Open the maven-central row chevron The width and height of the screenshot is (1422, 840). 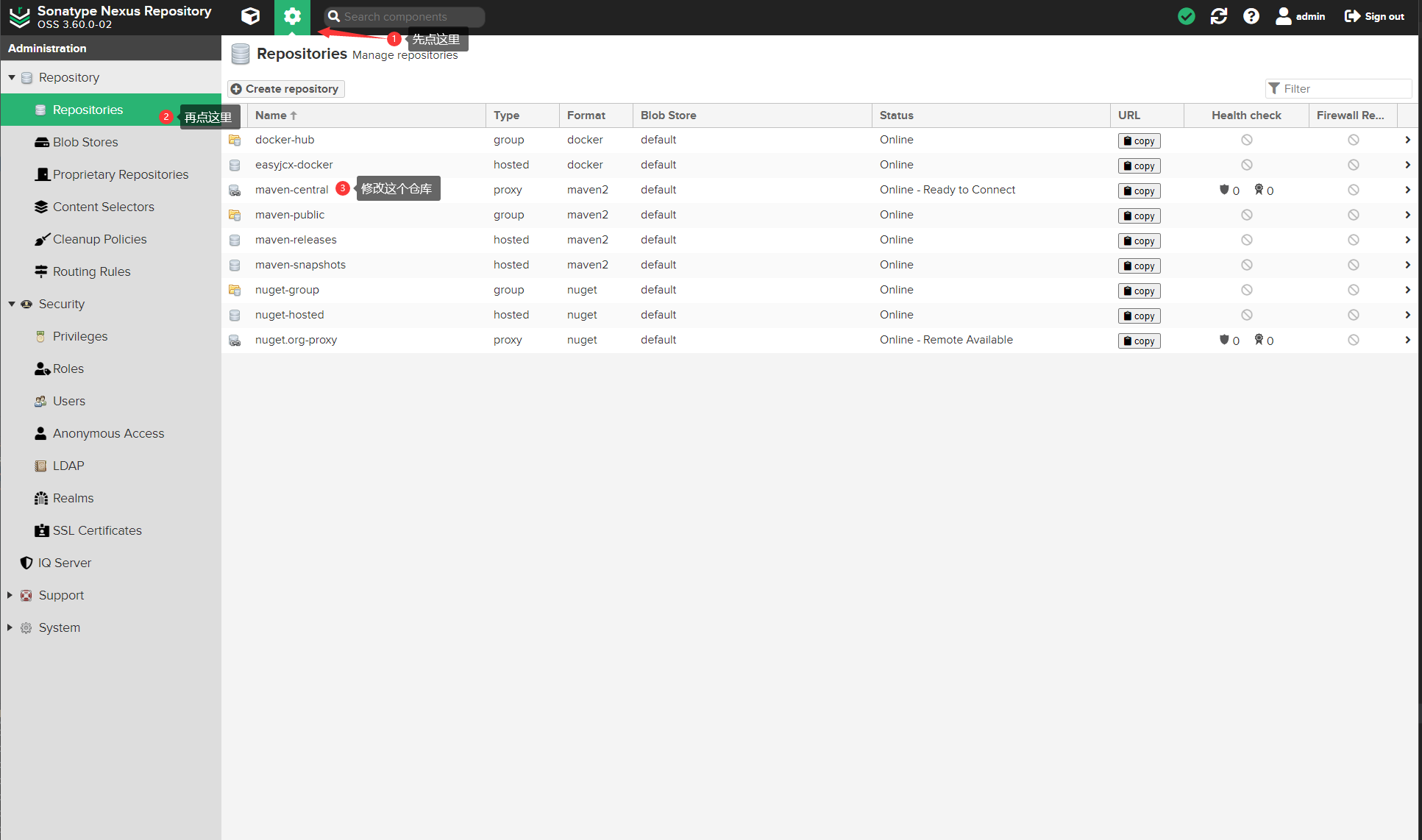1407,190
